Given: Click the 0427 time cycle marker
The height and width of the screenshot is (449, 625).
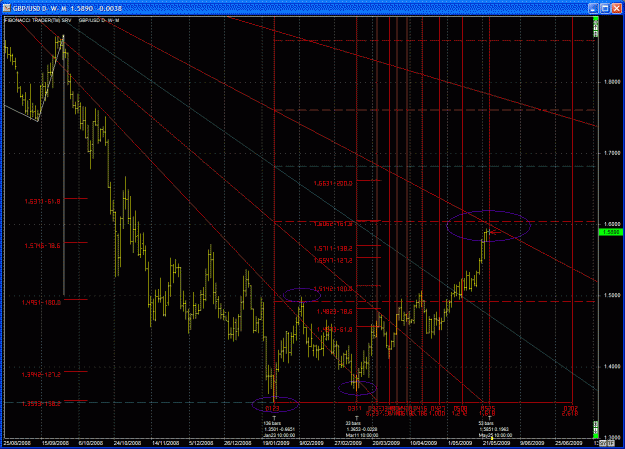Looking at the screenshot, I should point(438,409).
